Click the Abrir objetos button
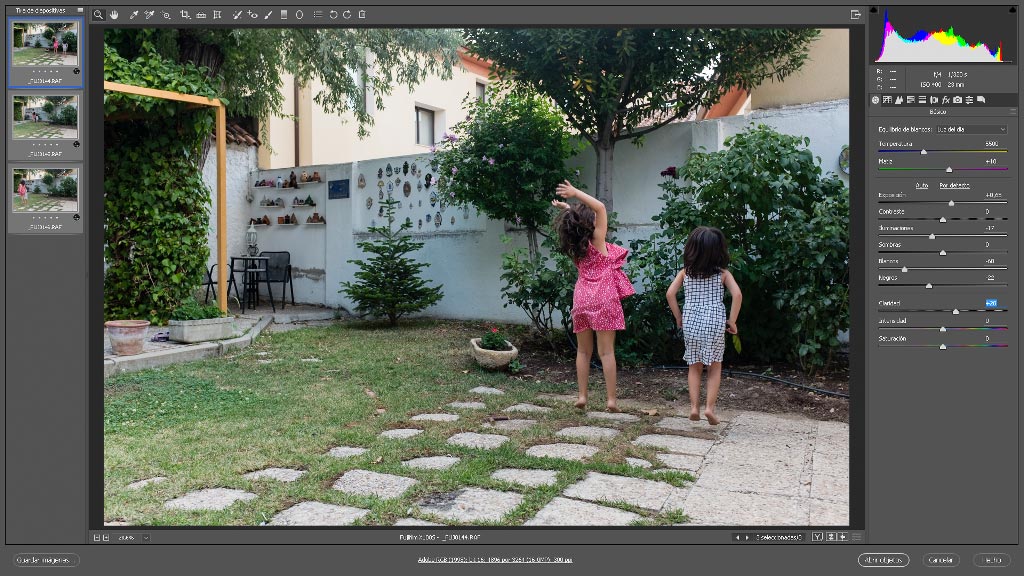This screenshot has height=576, width=1024. pyautogui.click(x=883, y=560)
